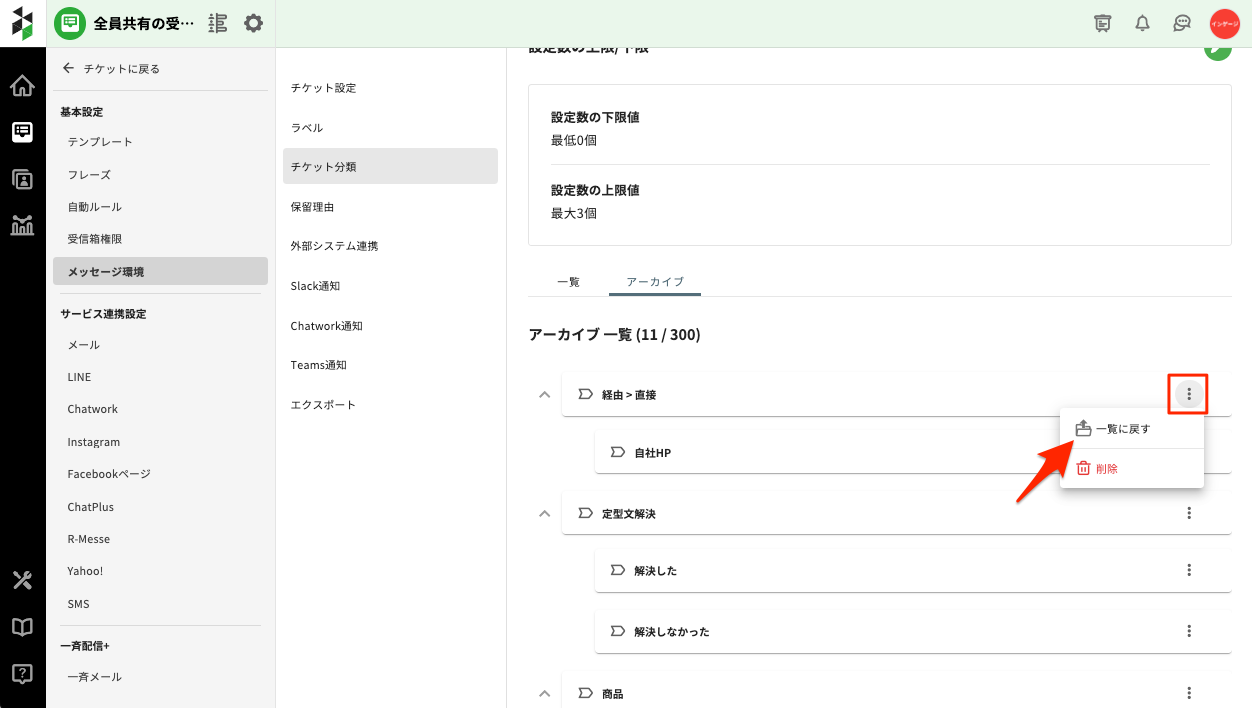
Task: Select LINE under サービス連携設定
Action: 79,377
